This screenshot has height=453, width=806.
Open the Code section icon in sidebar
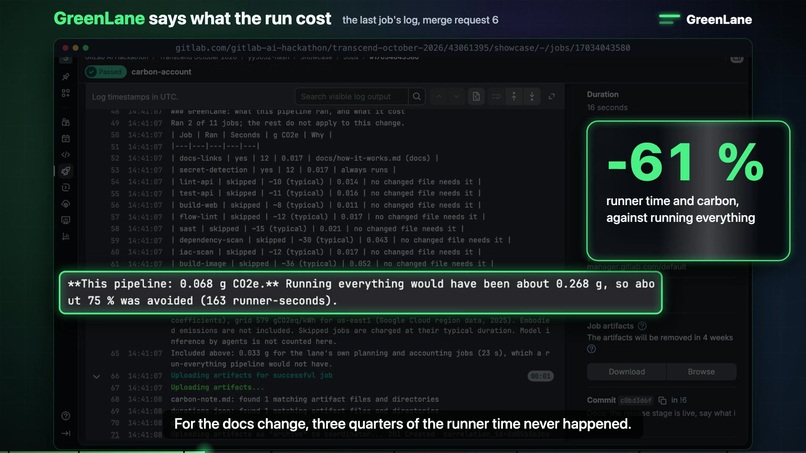click(x=66, y=155)
